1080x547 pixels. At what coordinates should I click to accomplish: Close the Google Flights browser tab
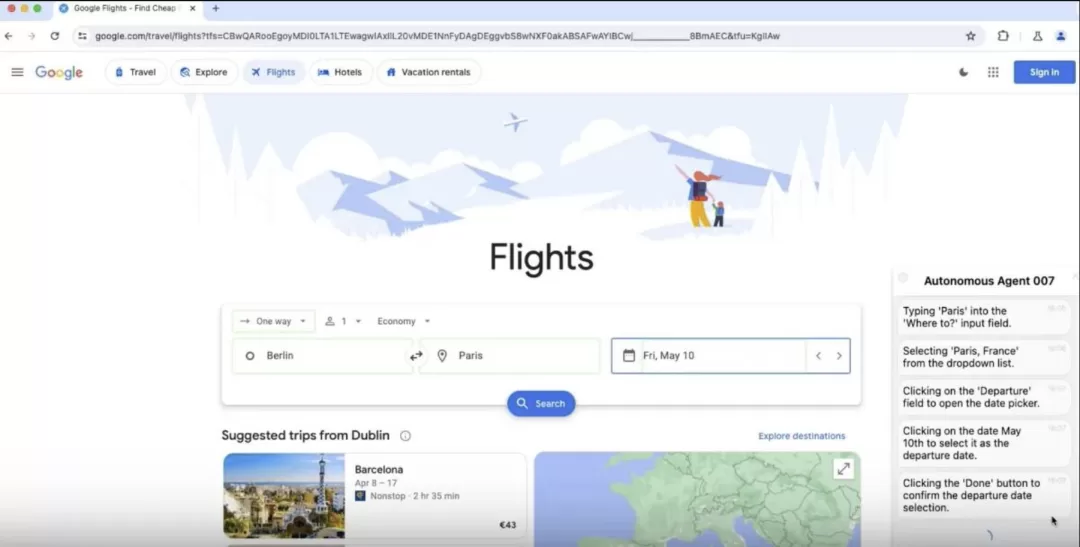click(193, 8)
